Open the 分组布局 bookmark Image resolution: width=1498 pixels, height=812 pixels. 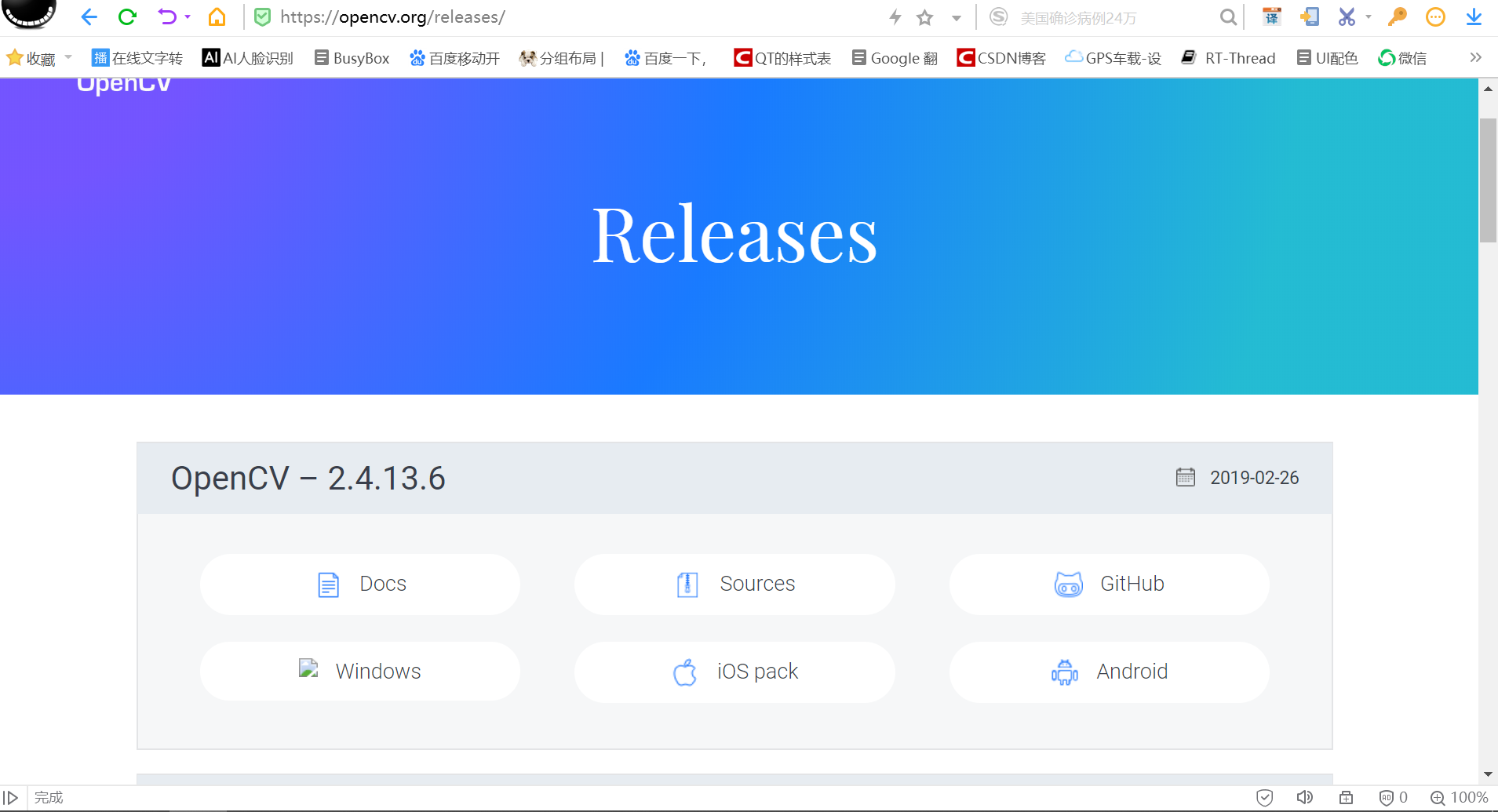click(561, 58)
